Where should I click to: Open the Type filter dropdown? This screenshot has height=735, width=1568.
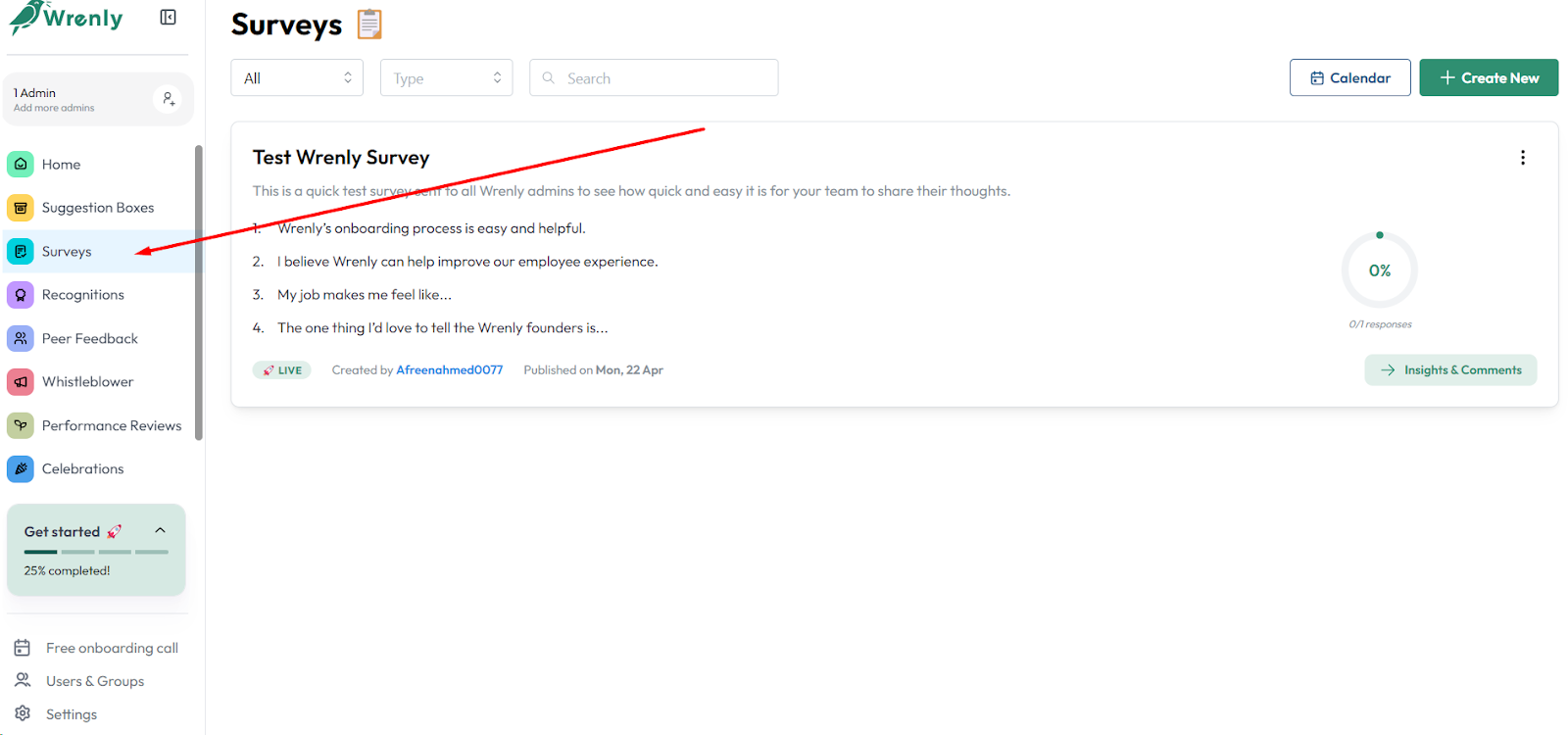tap(446, 77)
